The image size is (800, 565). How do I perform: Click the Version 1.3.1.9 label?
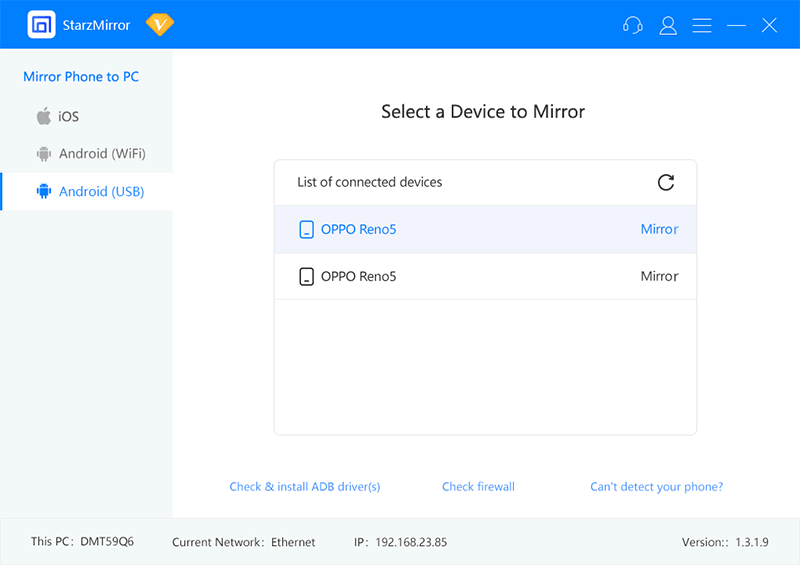[725, 542]
